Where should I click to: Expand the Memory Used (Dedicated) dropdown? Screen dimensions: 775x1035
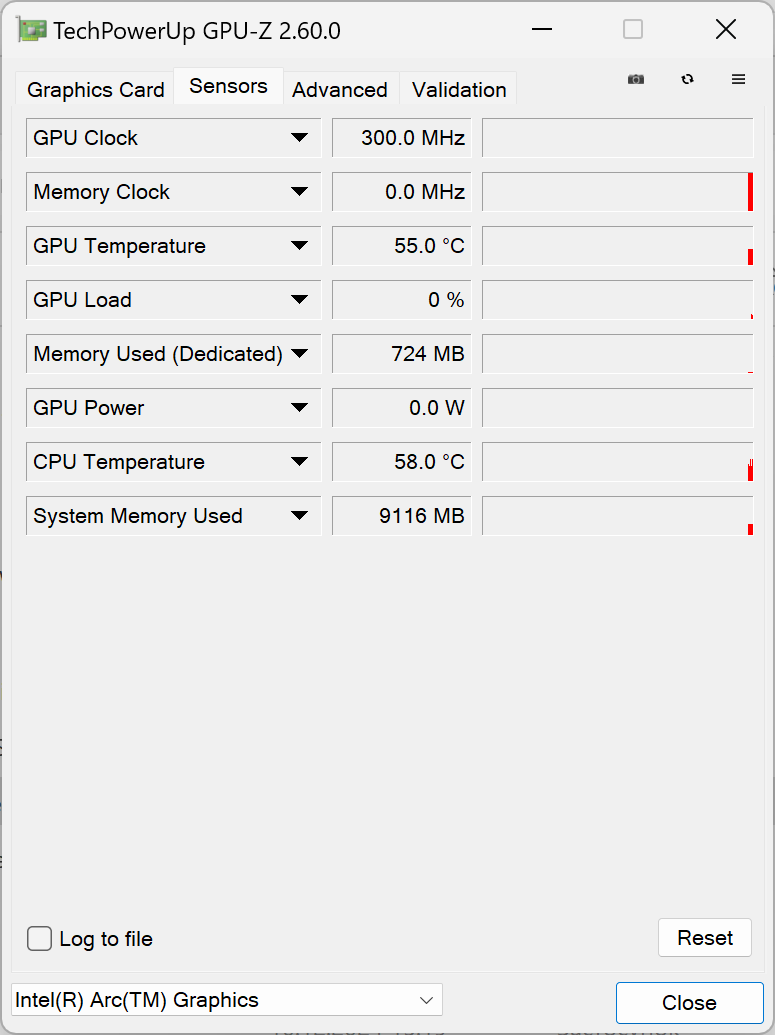[299, 354]
